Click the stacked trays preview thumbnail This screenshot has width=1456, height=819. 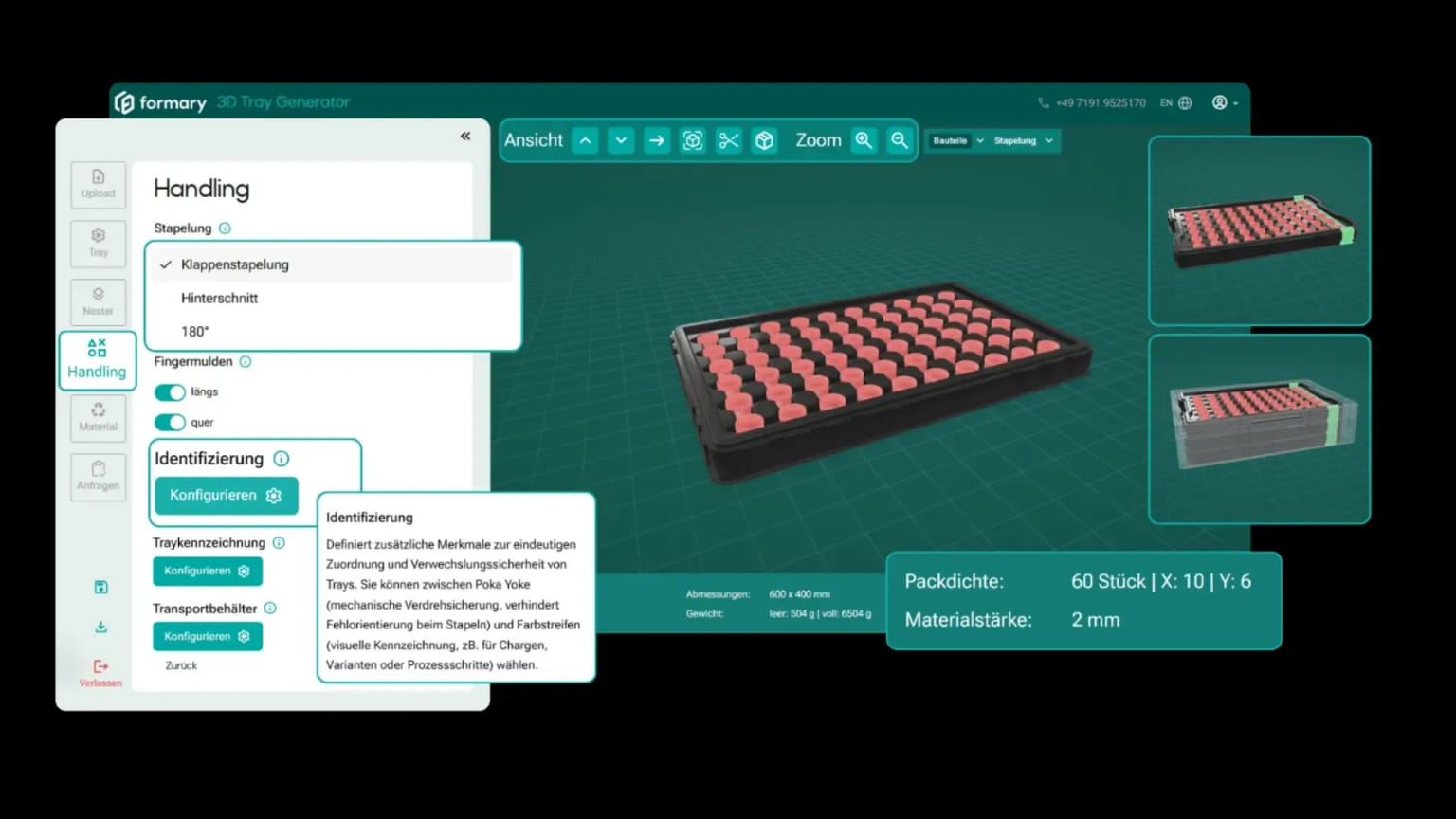tap(1259, 428)
